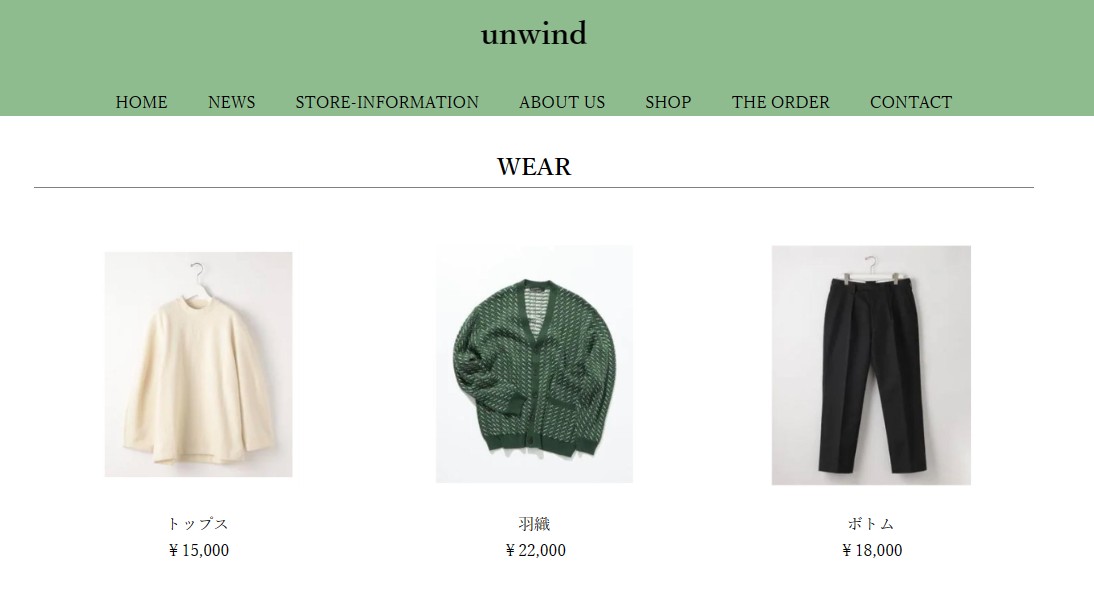Screen dimensions: 1094x603
Task: Open STORE-INFORMATION in the navigation
Action: click(x=387, y=103)
